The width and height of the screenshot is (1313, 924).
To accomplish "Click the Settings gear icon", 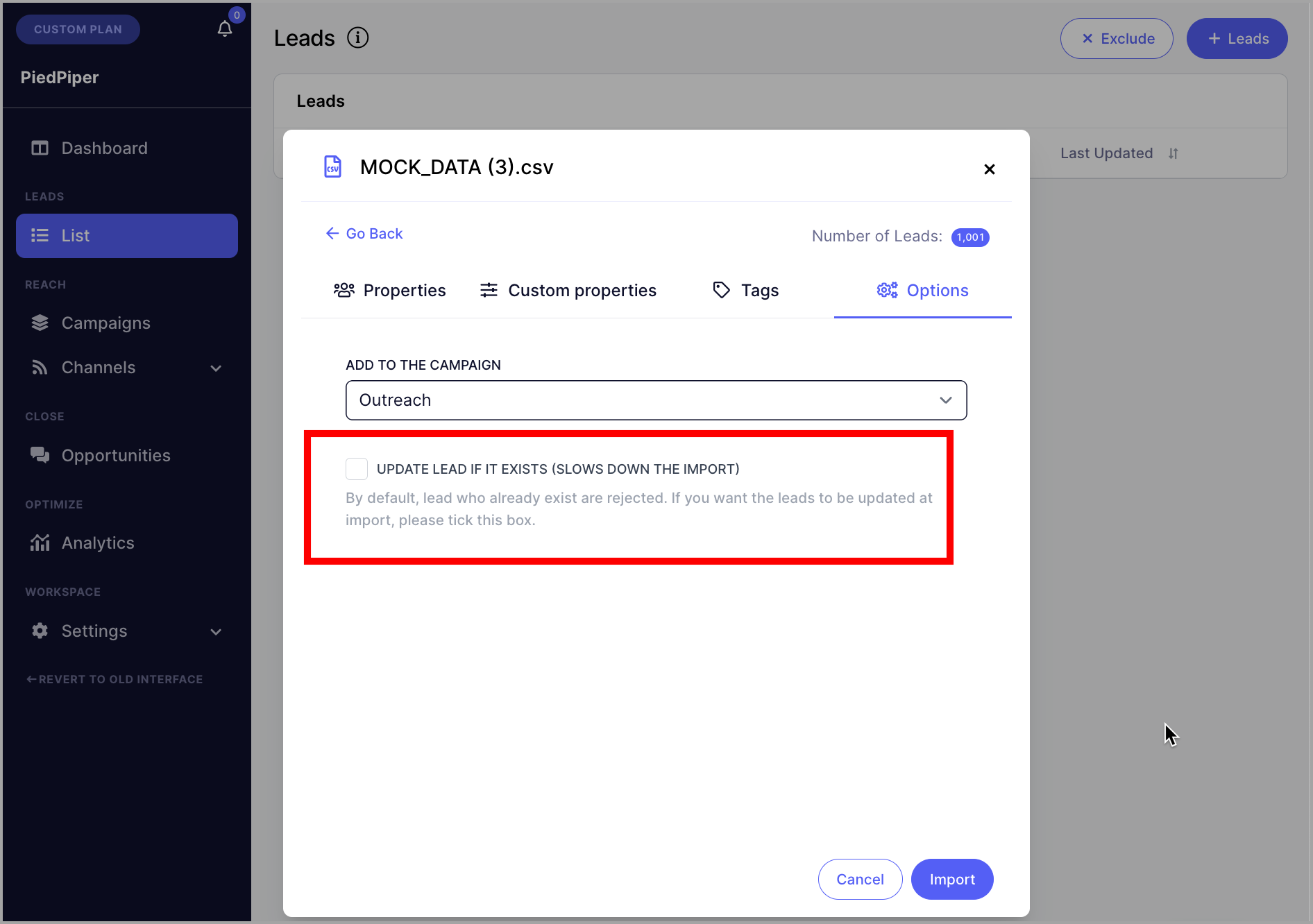I will coord(40,631).
